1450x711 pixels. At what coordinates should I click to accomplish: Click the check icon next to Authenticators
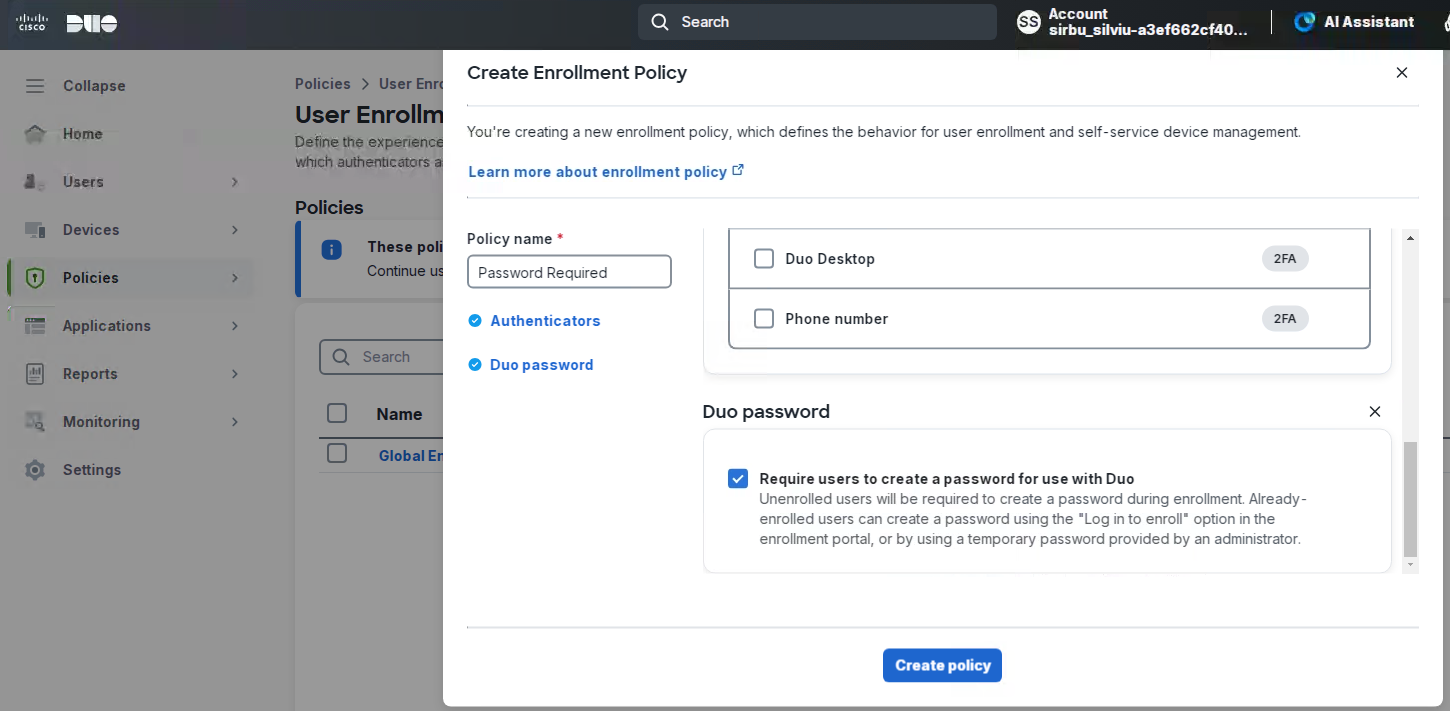click(x=475, y=321)
